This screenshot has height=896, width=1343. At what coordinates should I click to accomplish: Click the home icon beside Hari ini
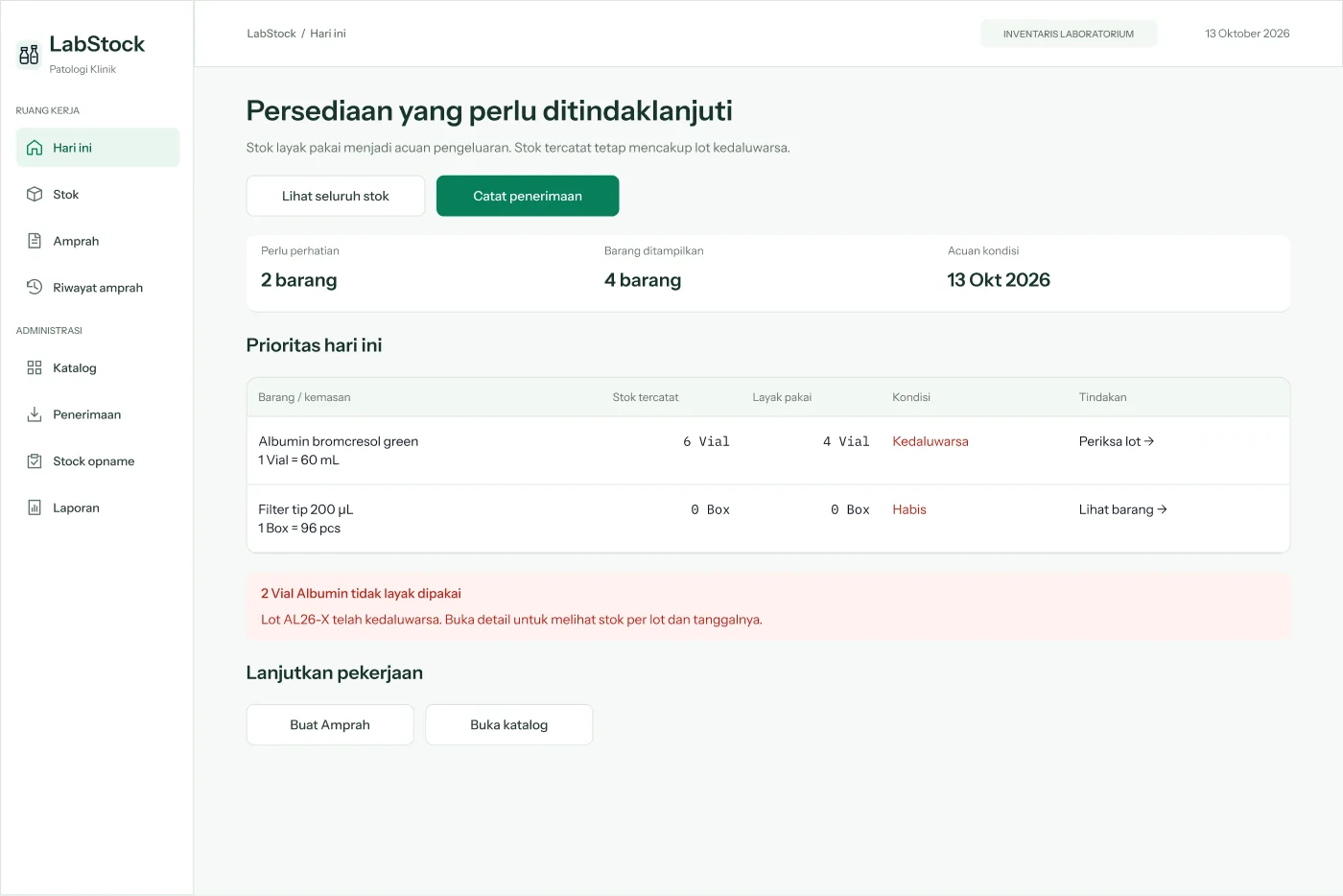[35, 148]
